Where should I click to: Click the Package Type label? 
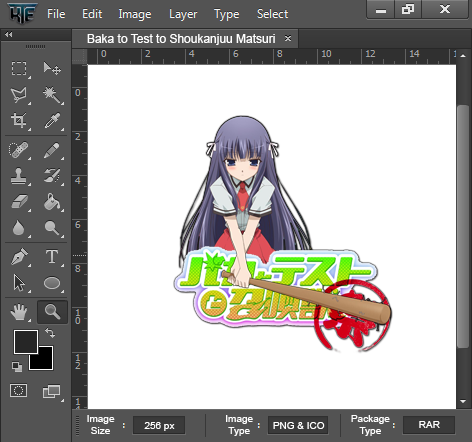click(370, 425)
